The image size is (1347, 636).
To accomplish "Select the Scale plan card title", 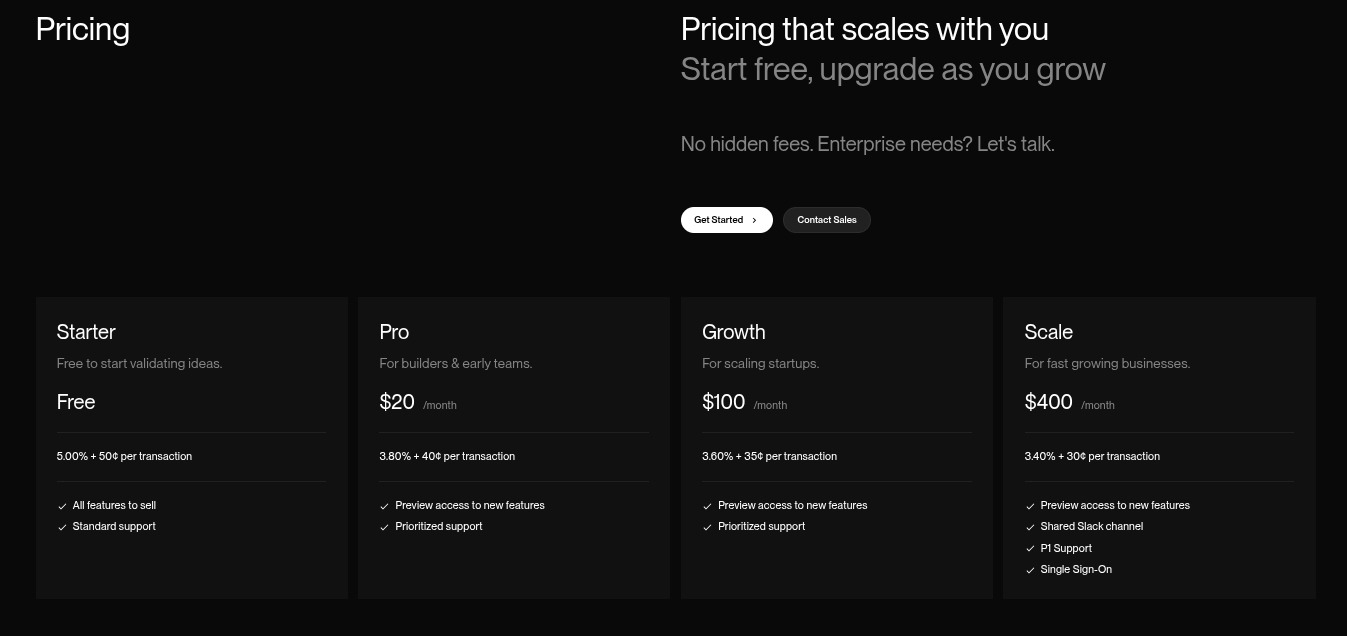I will tap(1048, 332).
